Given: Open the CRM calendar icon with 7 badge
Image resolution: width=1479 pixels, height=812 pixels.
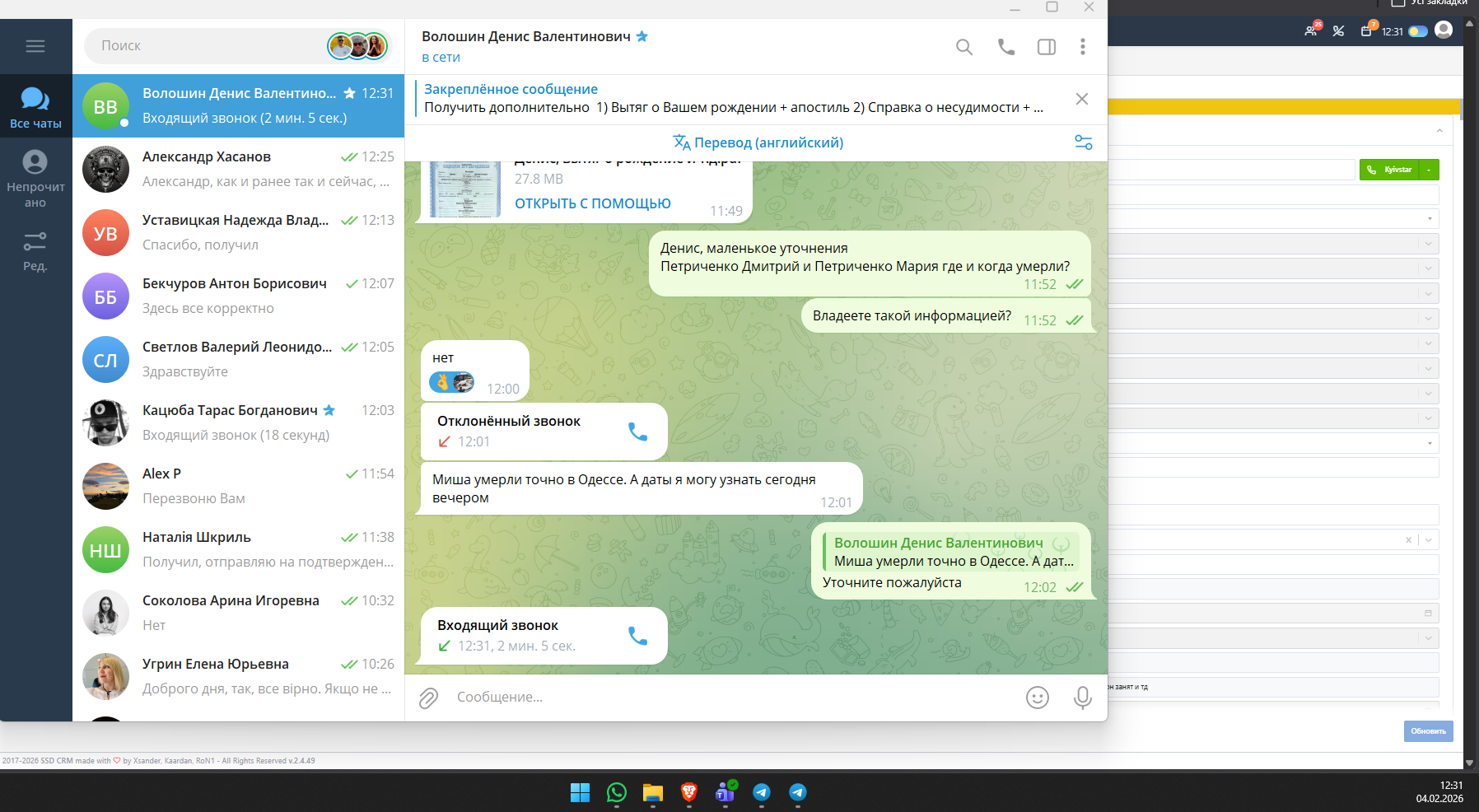Looking at the screenshot, I should pyautogui.click(x=1367, y=30).
